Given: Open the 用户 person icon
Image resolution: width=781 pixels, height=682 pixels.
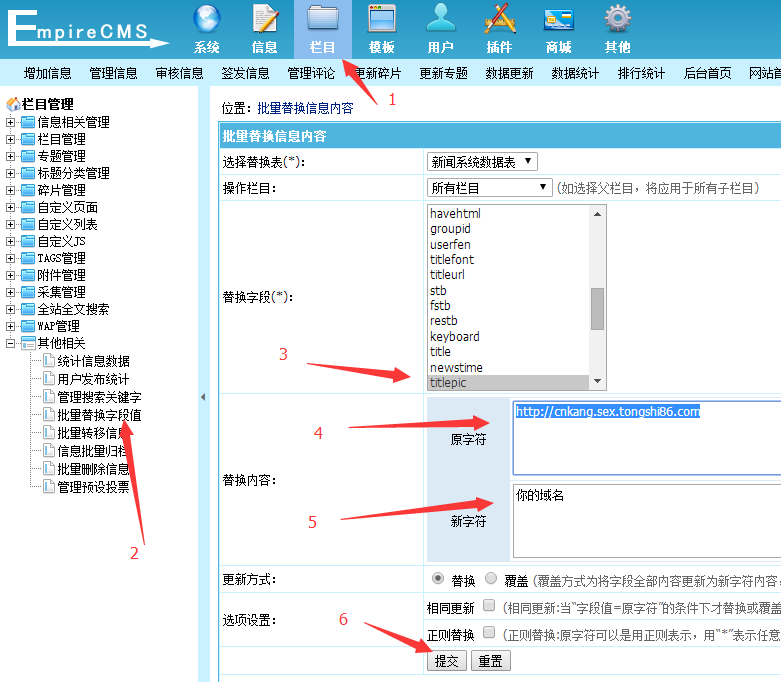Looking at the screenshot, I should (441, 19).
